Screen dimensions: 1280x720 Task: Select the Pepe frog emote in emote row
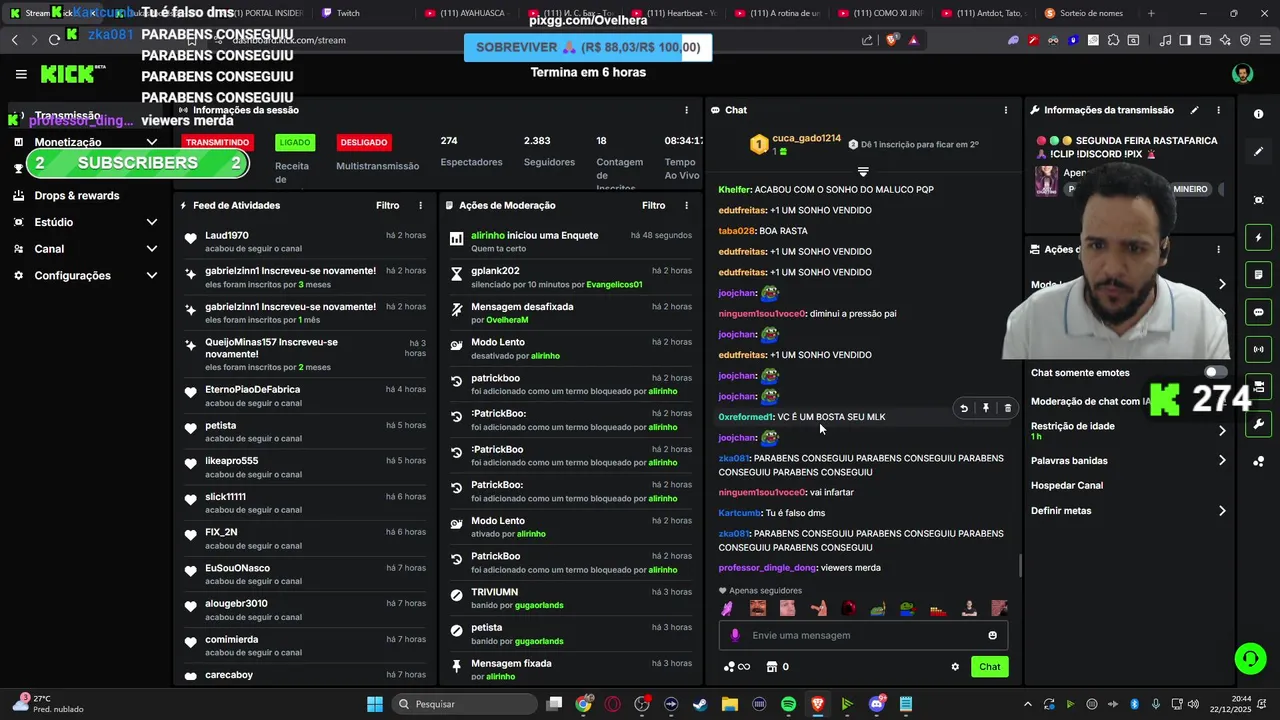click(x=907, y=608)
